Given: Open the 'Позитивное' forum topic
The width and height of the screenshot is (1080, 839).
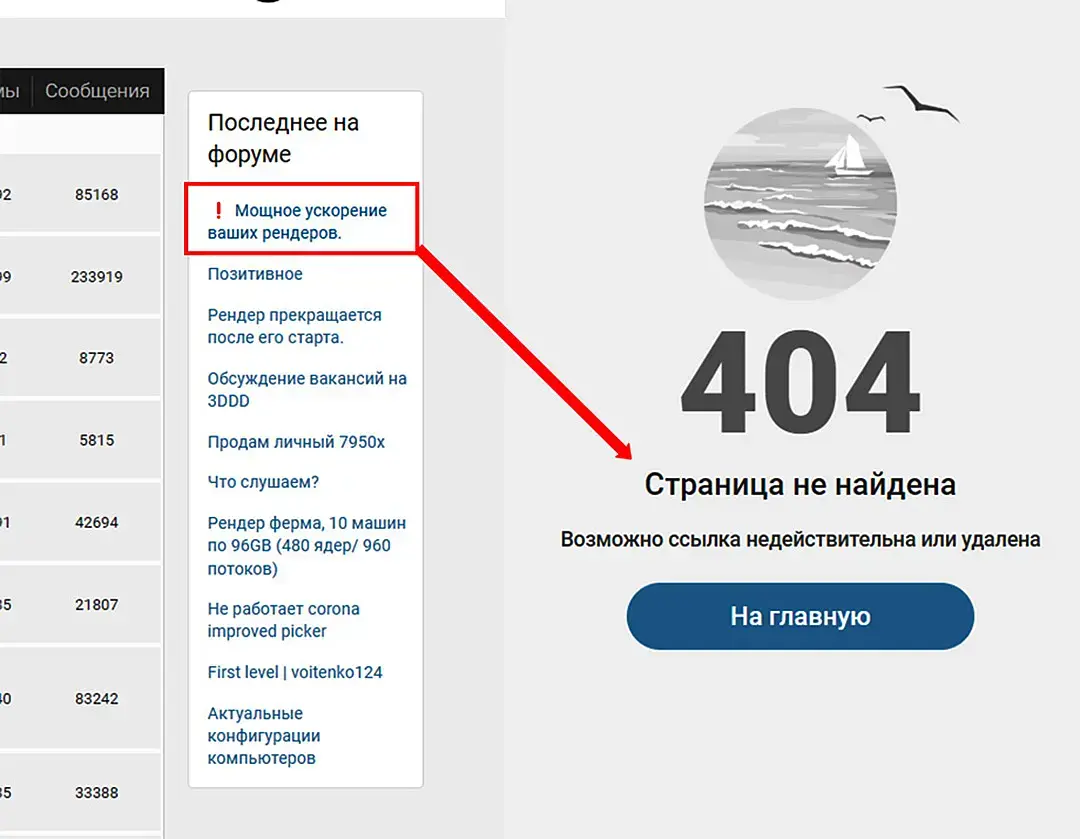Looking at the screenshot, I should click(x=255, y=274).
